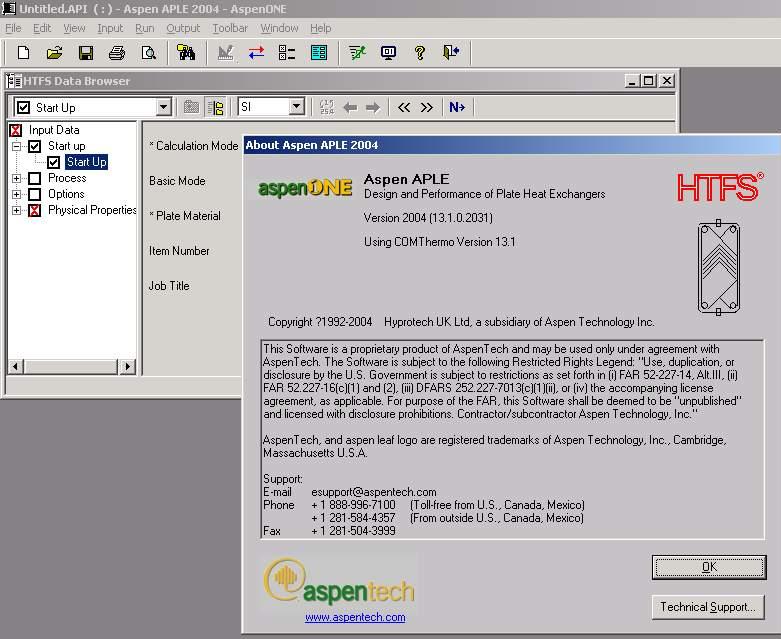Click the teal results sheet icon
Viewport: 781px width, 639px height.
[319, 52]
